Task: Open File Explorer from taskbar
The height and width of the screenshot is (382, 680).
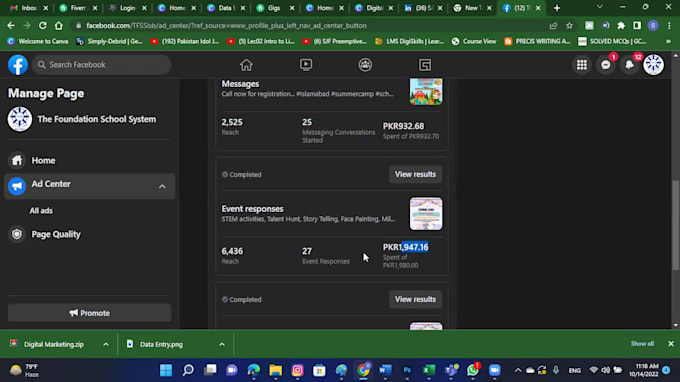Action: (x=275, y=370)
